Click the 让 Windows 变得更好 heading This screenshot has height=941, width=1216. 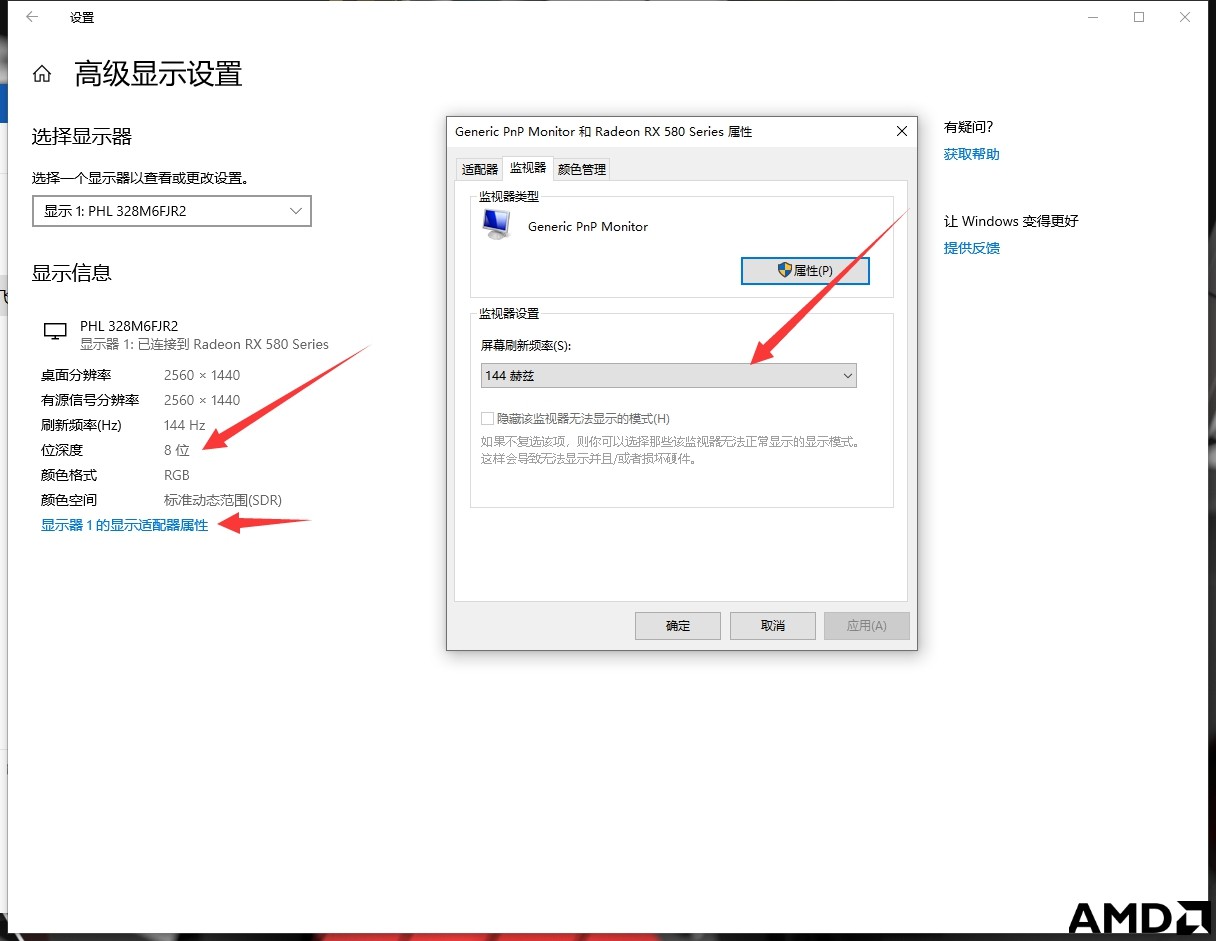1012,221
